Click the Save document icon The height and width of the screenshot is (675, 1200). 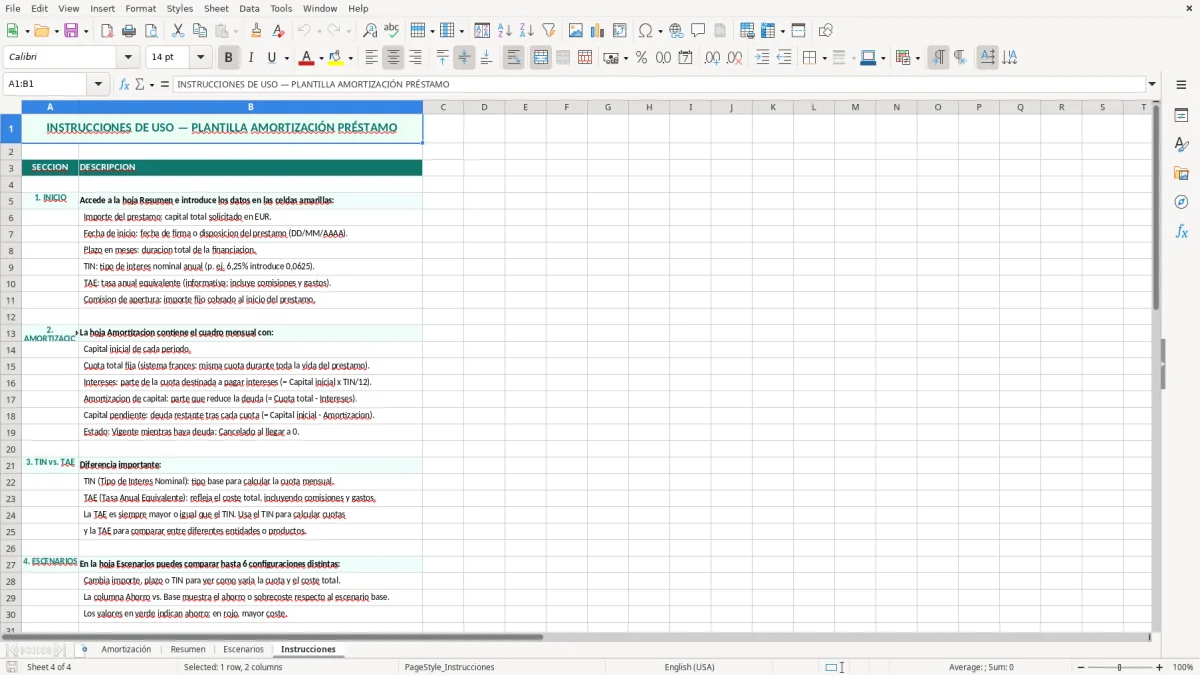[71, 31]
